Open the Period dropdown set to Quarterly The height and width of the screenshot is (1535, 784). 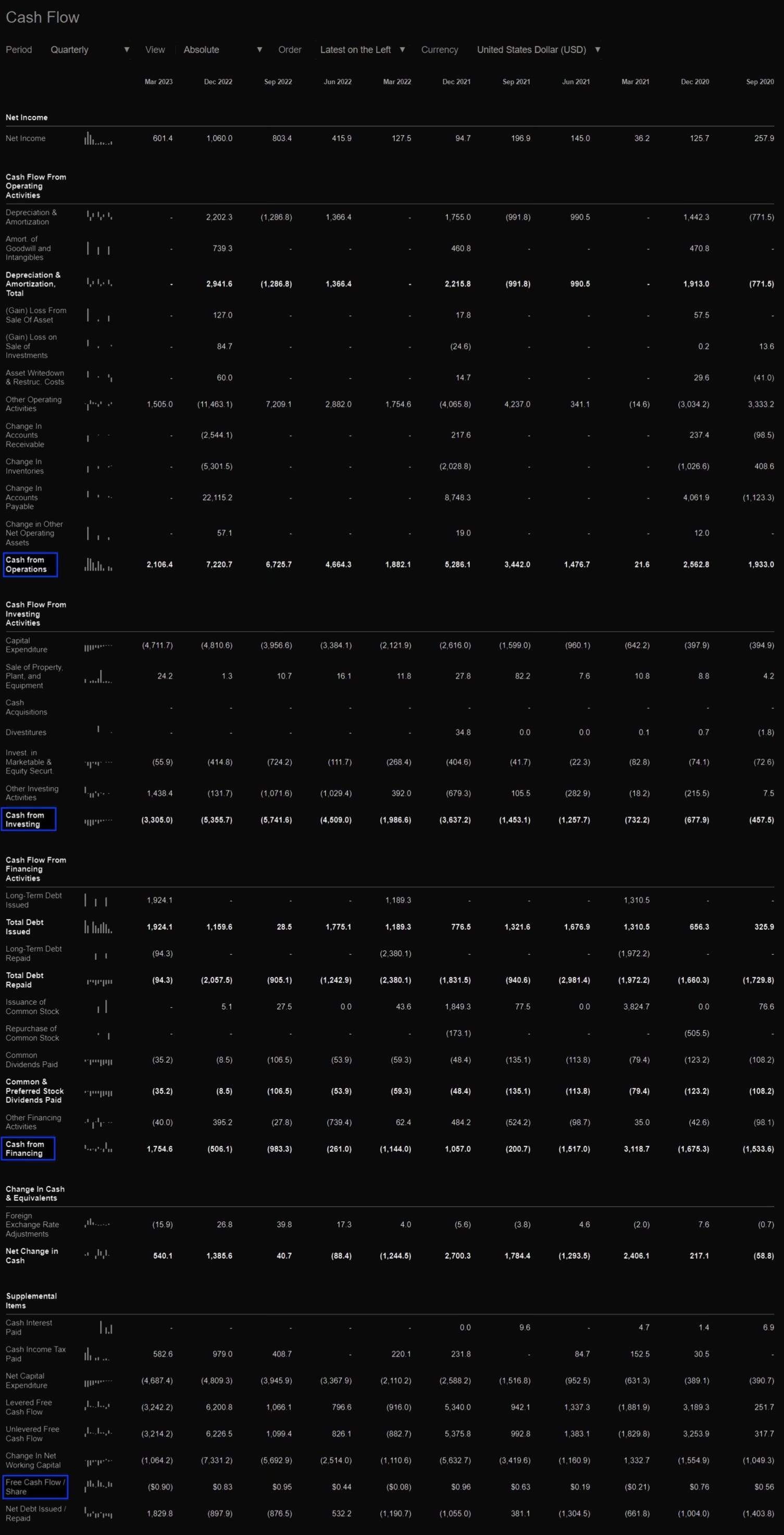(x=90, y=50)
